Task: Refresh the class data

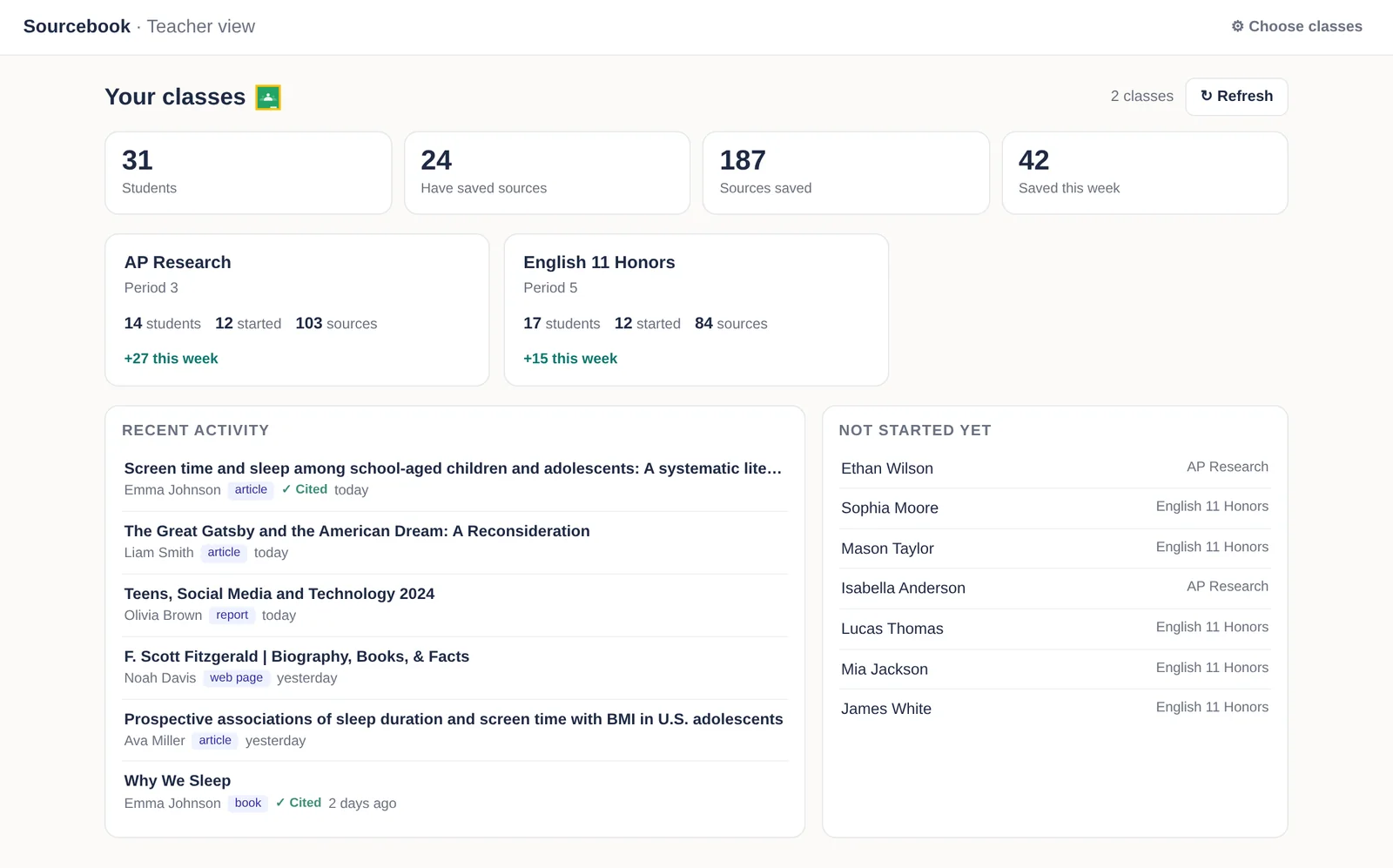Action: tap(1236, 97)
